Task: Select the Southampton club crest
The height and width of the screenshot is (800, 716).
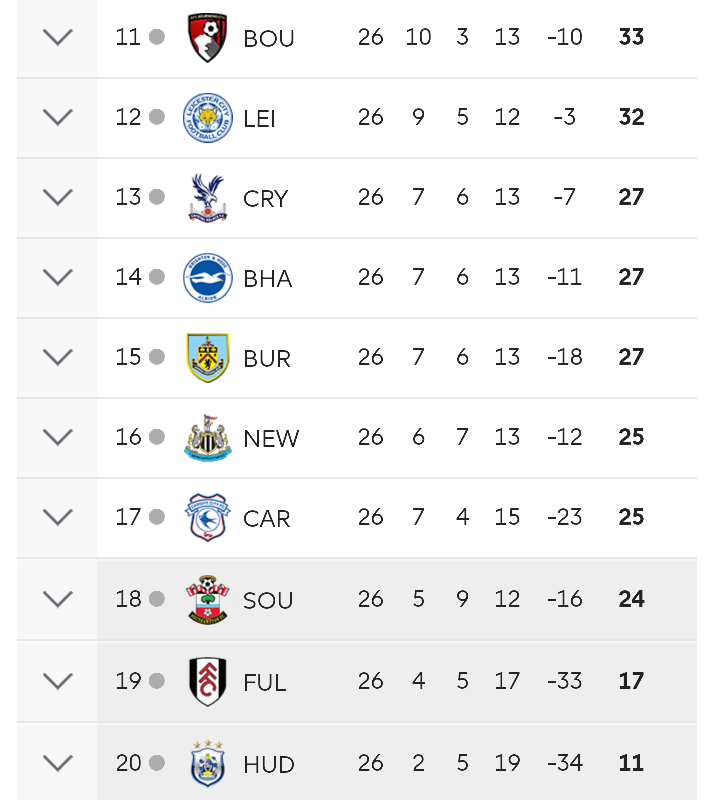Action: click(x=207, y=599)
